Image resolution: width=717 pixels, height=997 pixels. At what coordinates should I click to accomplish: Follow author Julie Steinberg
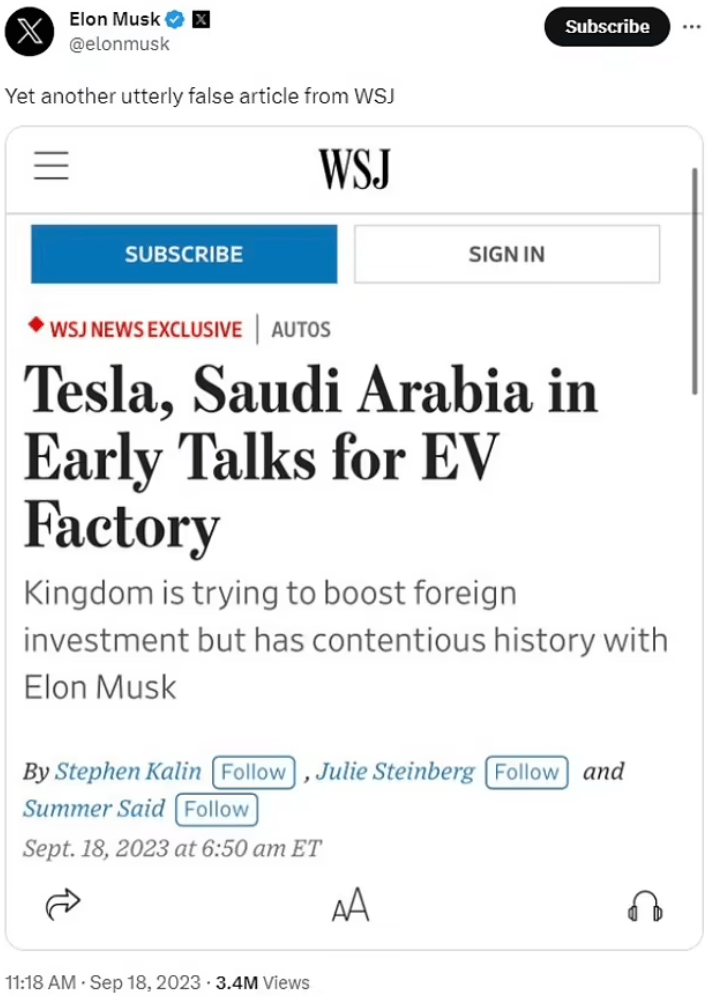click(x=527, y=772)
